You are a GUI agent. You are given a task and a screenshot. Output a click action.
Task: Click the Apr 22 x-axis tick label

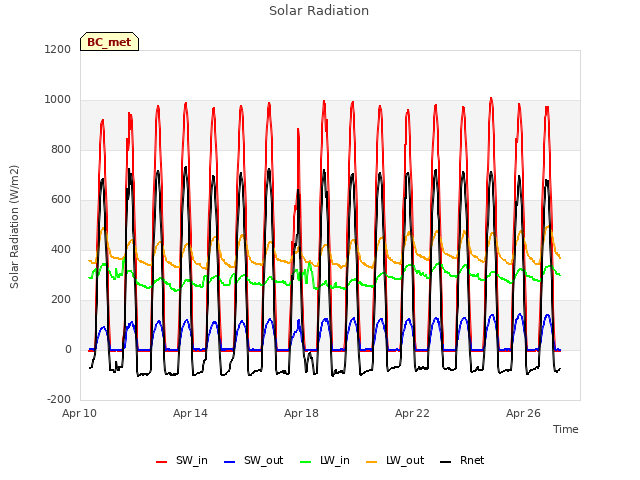coord(412,413)
